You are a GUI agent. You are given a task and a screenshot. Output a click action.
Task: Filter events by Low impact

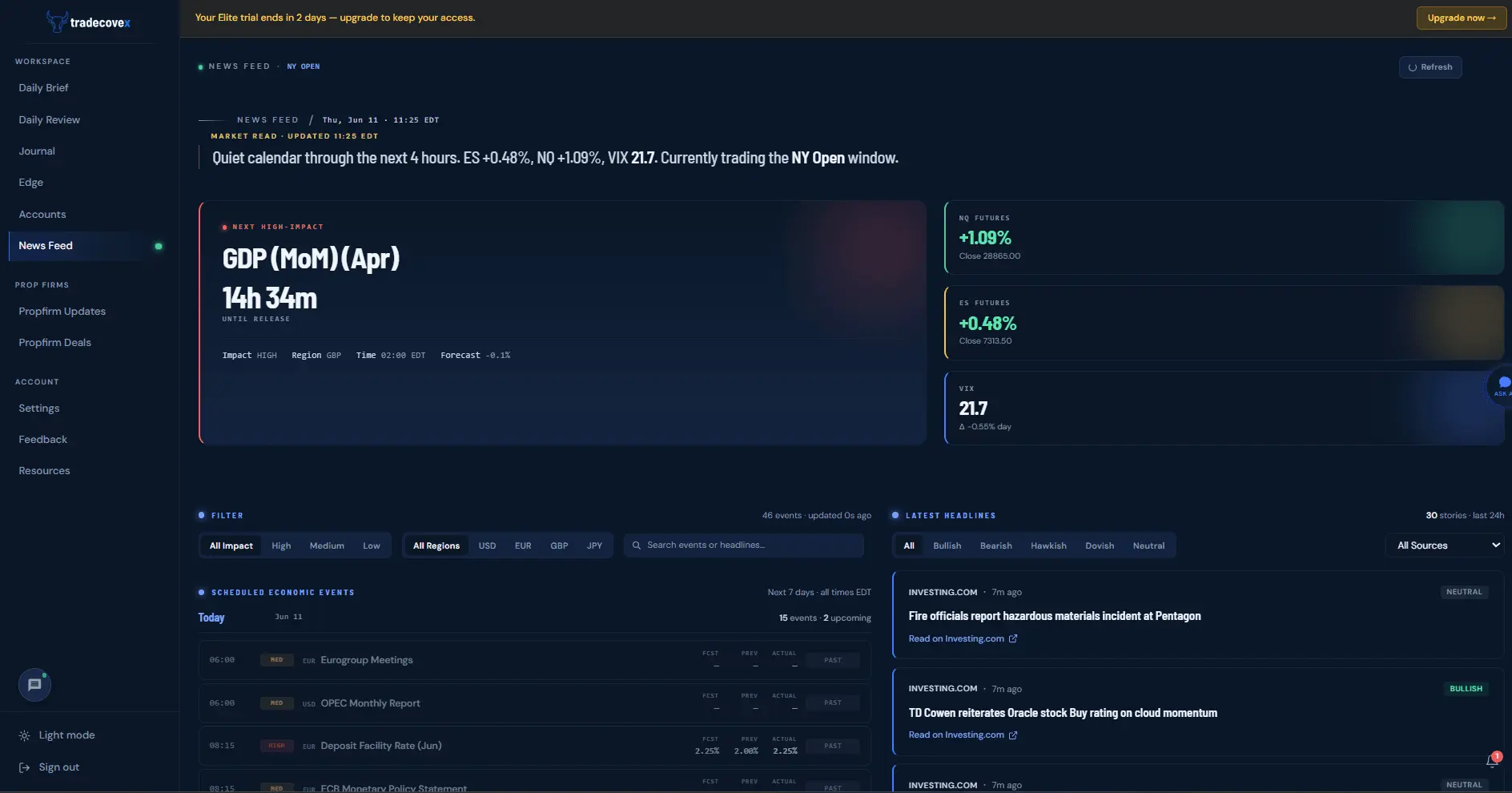pos(372,545)
